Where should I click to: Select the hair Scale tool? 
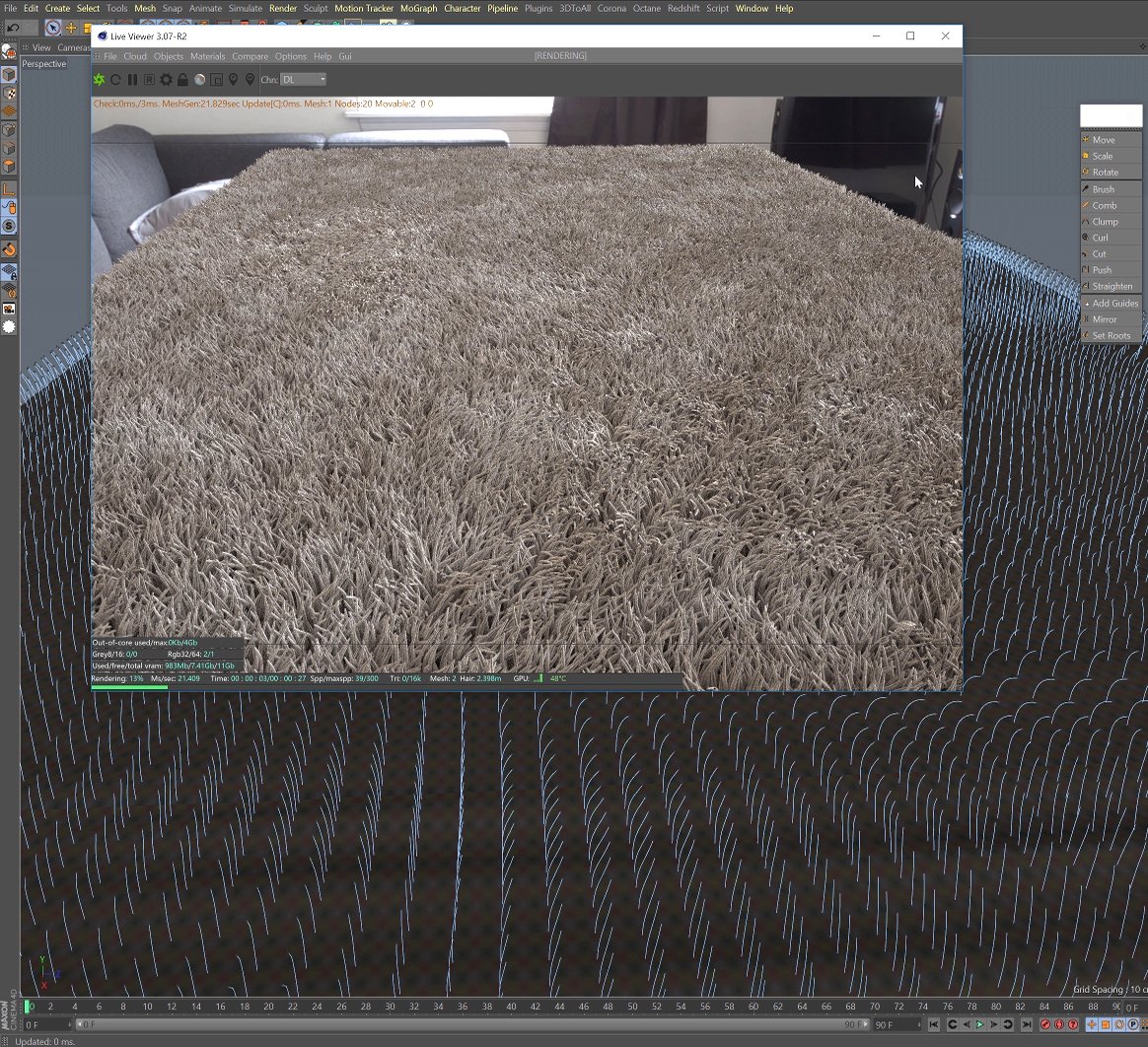(1111, 156)
